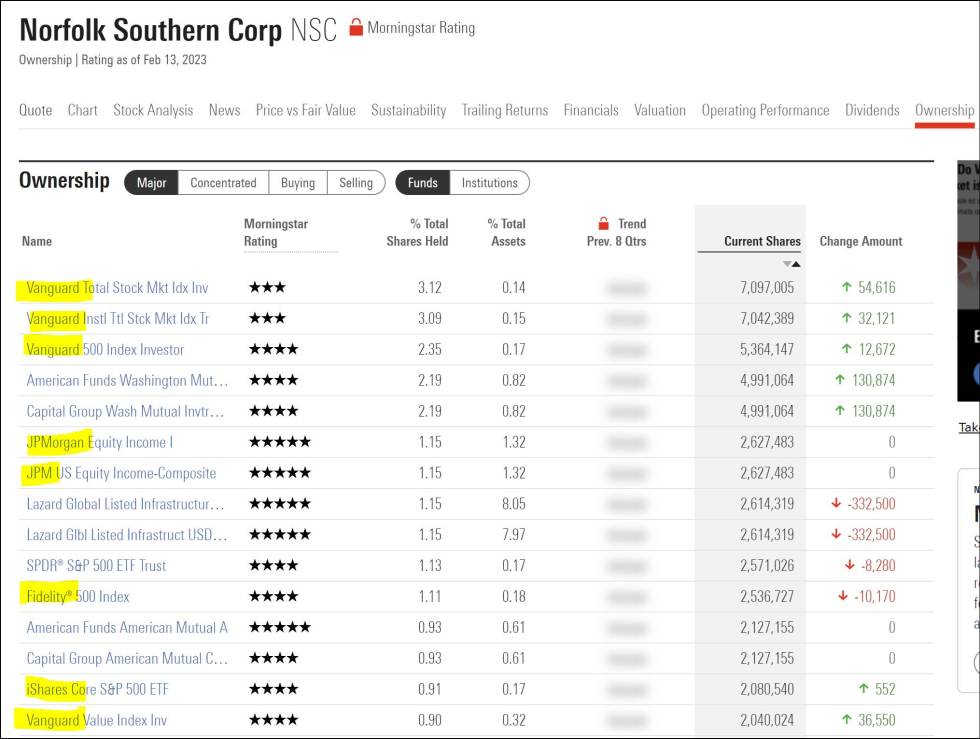The width and height of the screenshot is (980, 739).
Task: Open Vanguard Value Index Inv fund
Action: (x=96, y=720)
